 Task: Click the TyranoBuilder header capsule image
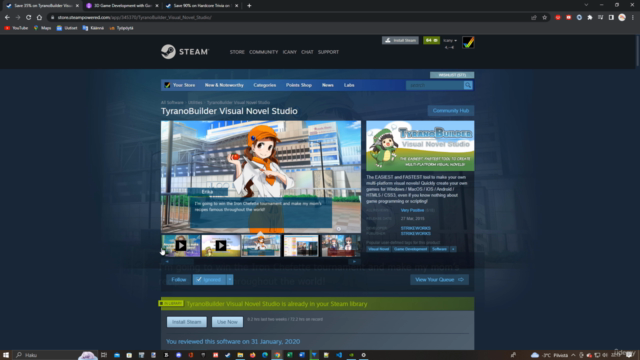pos(420,146)
